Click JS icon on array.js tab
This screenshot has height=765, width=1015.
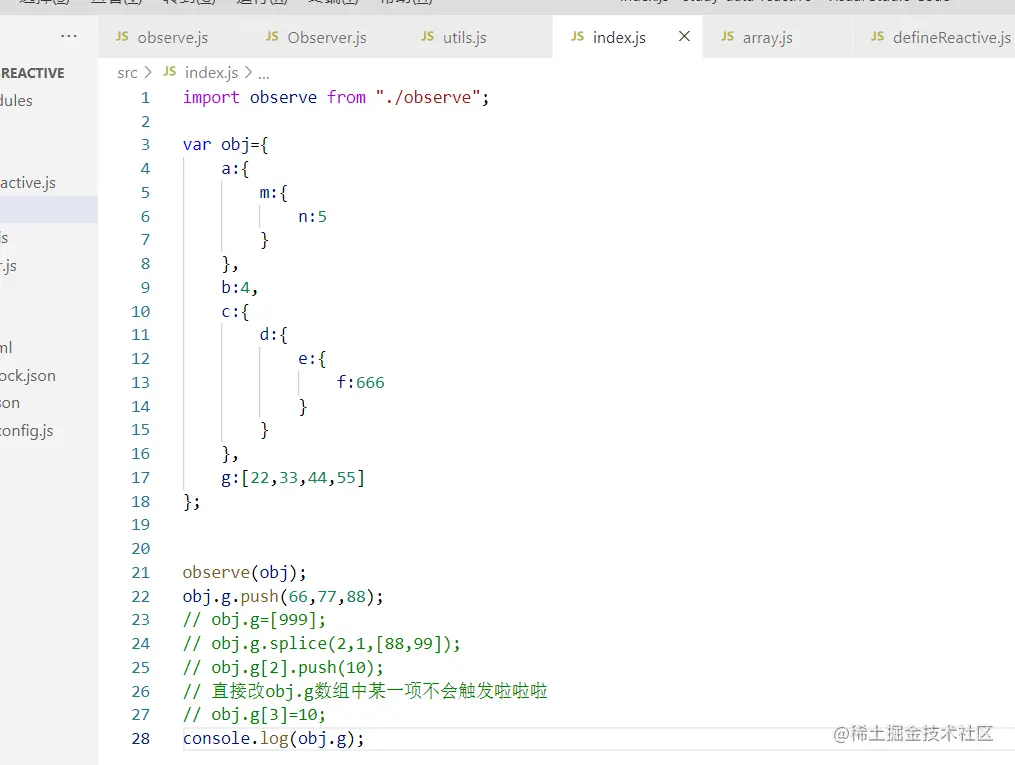[728, 37]
